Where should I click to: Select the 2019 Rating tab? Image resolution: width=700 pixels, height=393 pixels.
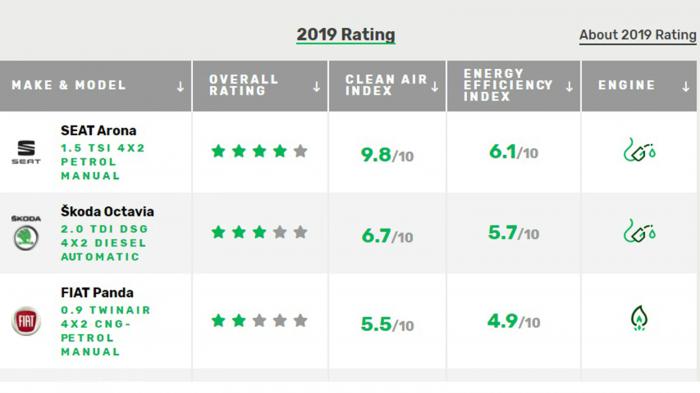click(x=346, y=35)
